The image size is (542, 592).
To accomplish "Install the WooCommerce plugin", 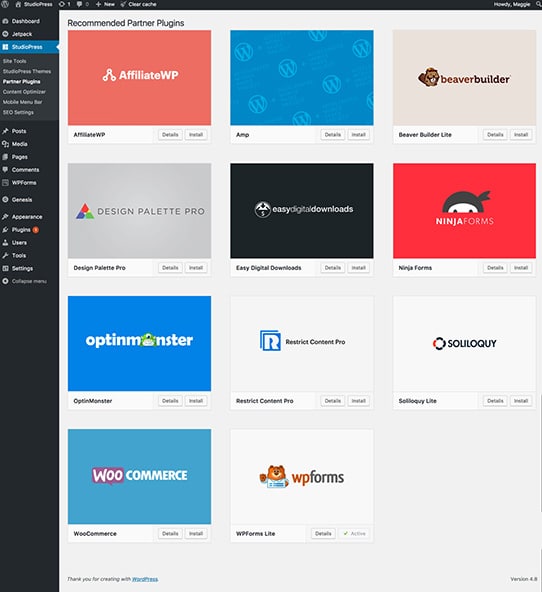I will (196, 533).
